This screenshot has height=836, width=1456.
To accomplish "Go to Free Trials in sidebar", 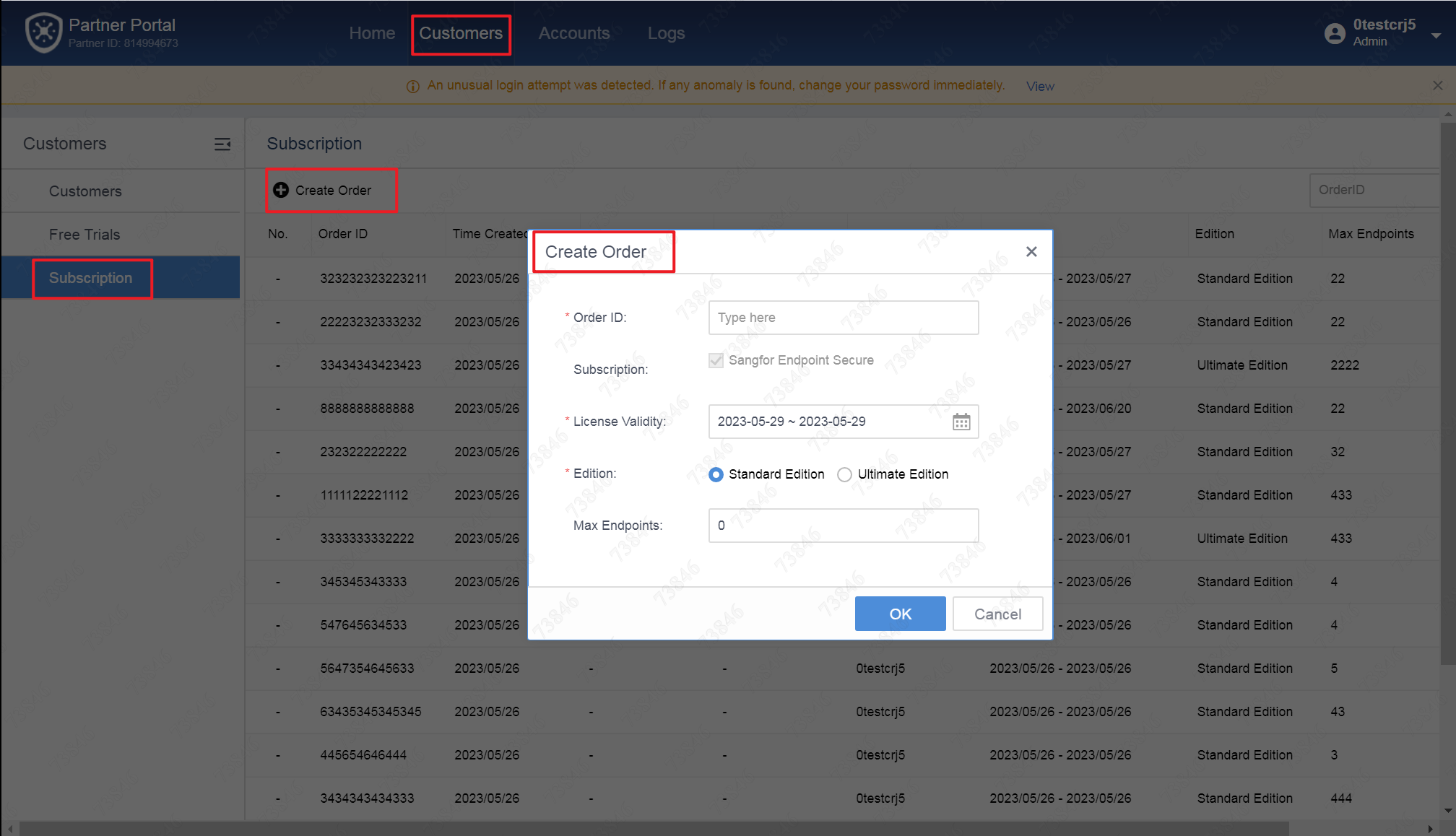I will pos(84,235).
